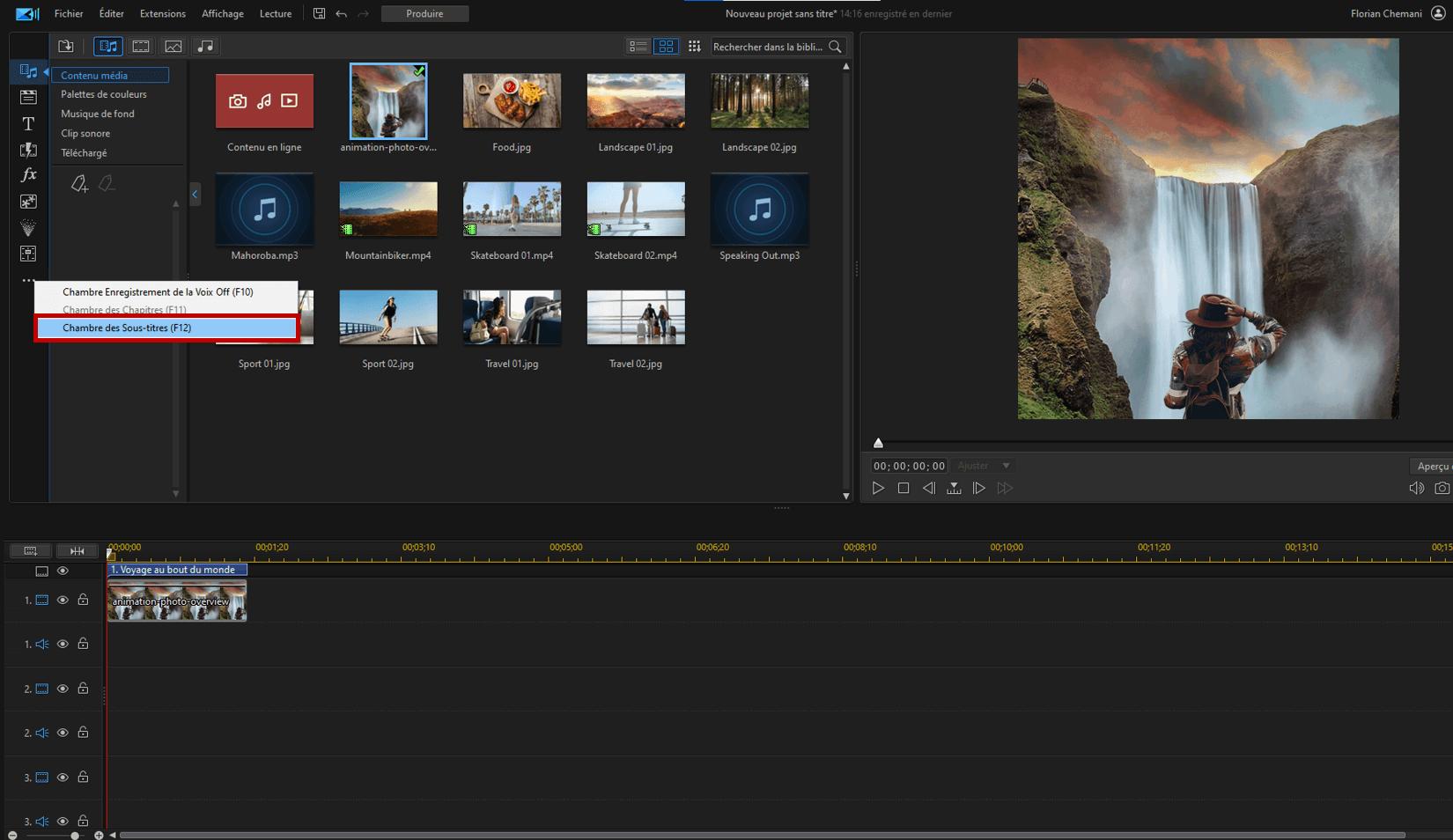Open the Audio Mixing Room icon
Screen dimensions: 1453x840
28,254
